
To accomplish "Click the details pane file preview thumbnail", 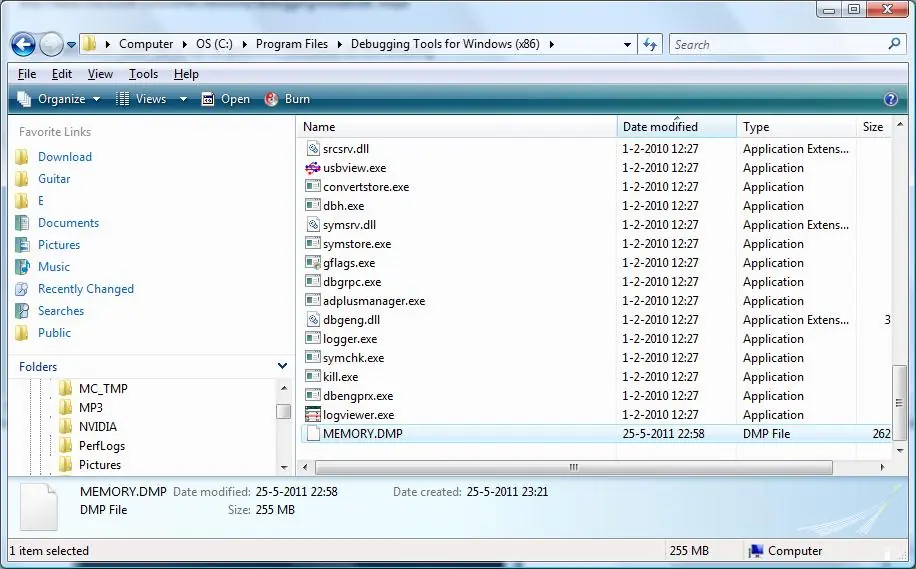I will pos(39,506).
